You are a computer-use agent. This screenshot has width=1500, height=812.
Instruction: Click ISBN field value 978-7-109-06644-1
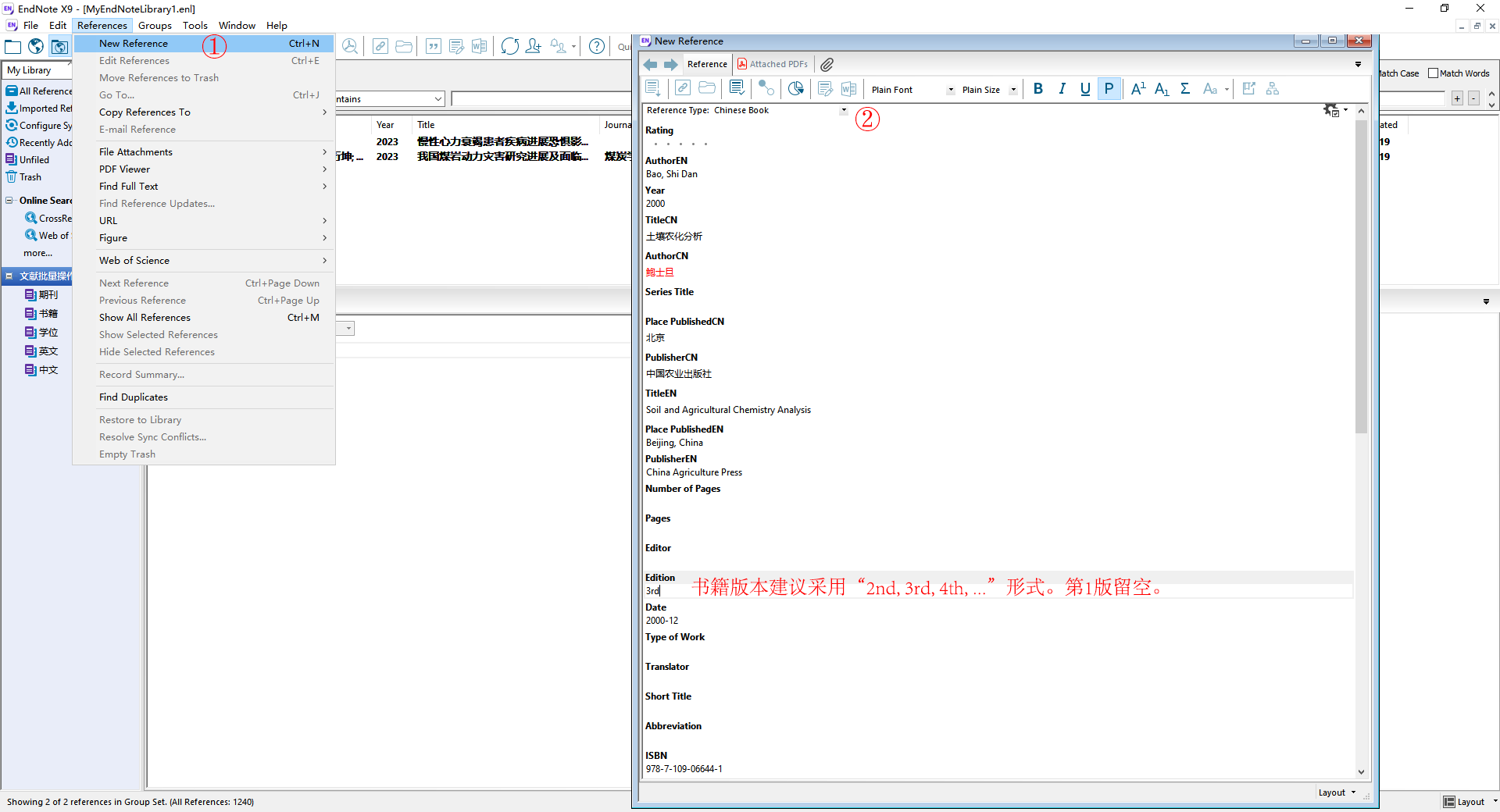coord(684,769)
